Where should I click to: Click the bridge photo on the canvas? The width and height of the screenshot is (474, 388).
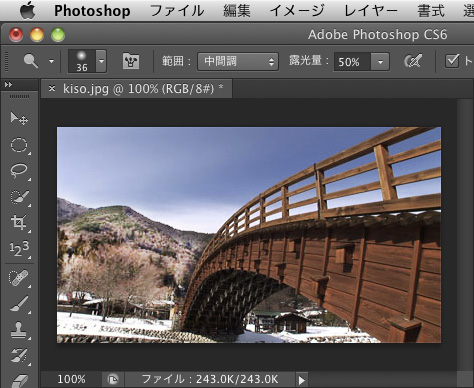point(249,235)
